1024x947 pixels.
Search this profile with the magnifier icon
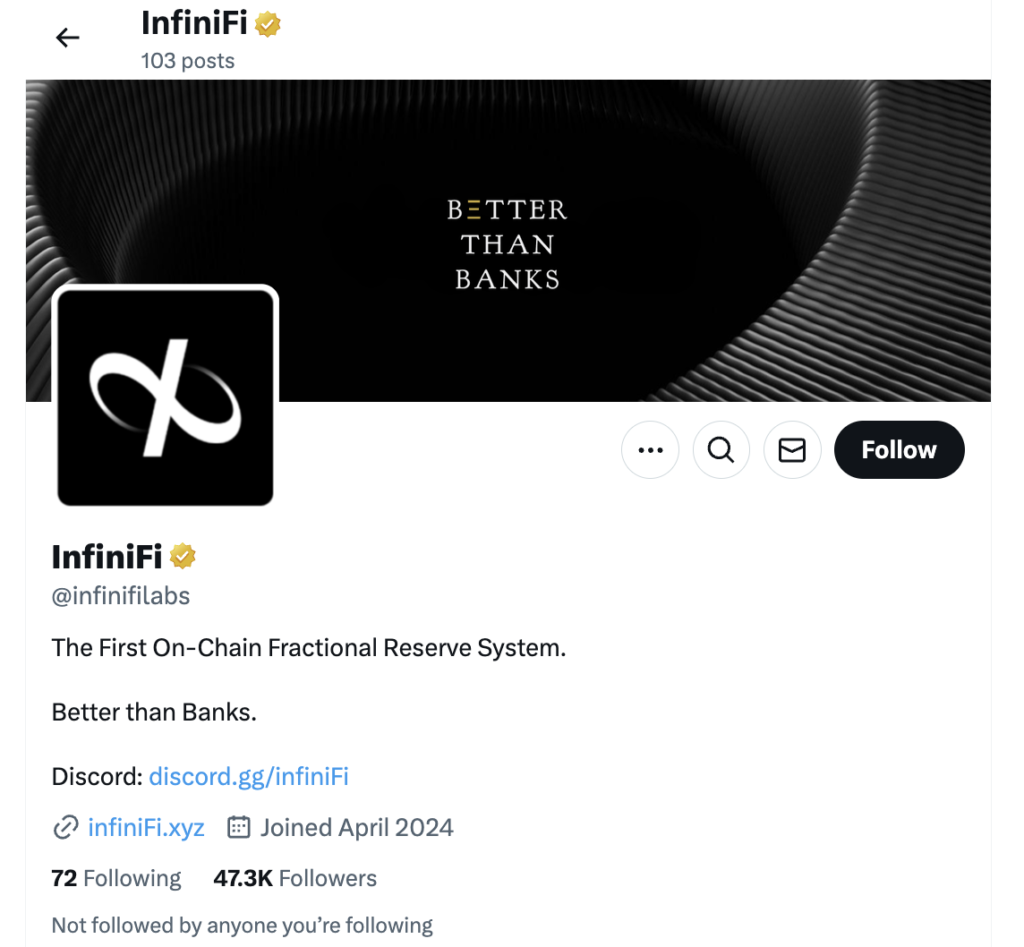point(721,450)
